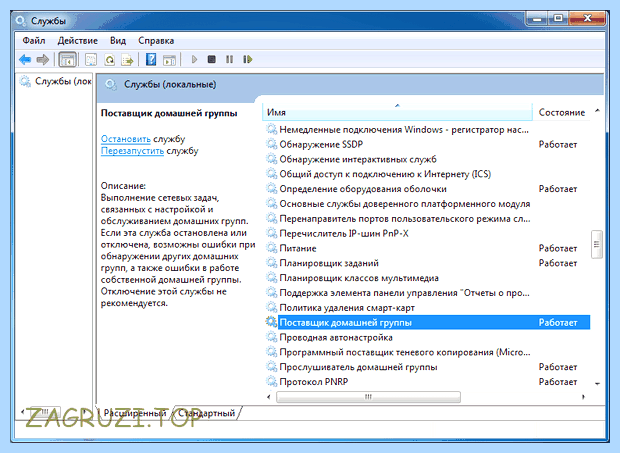Click the Службы (локальные) header gear icon
Image resolution: width=620 pixels, height=453 pixels.
point(111,84)
